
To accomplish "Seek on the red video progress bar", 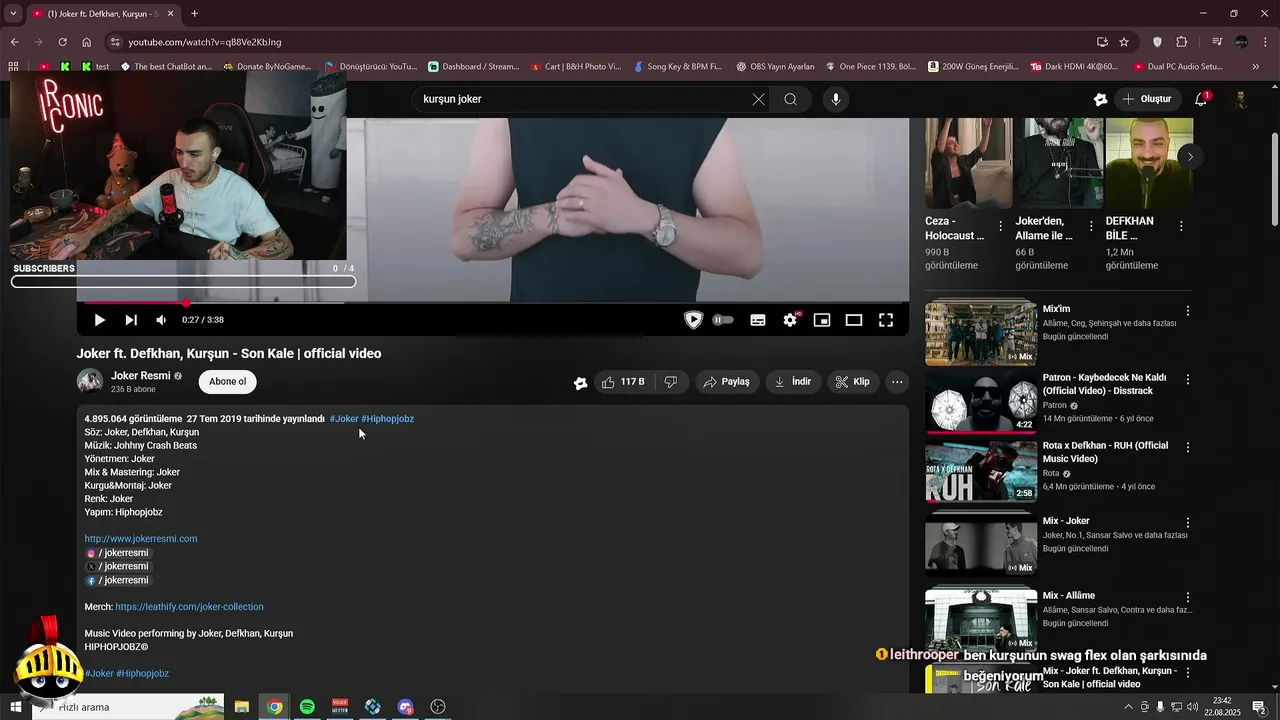I will tap(493, 302).
